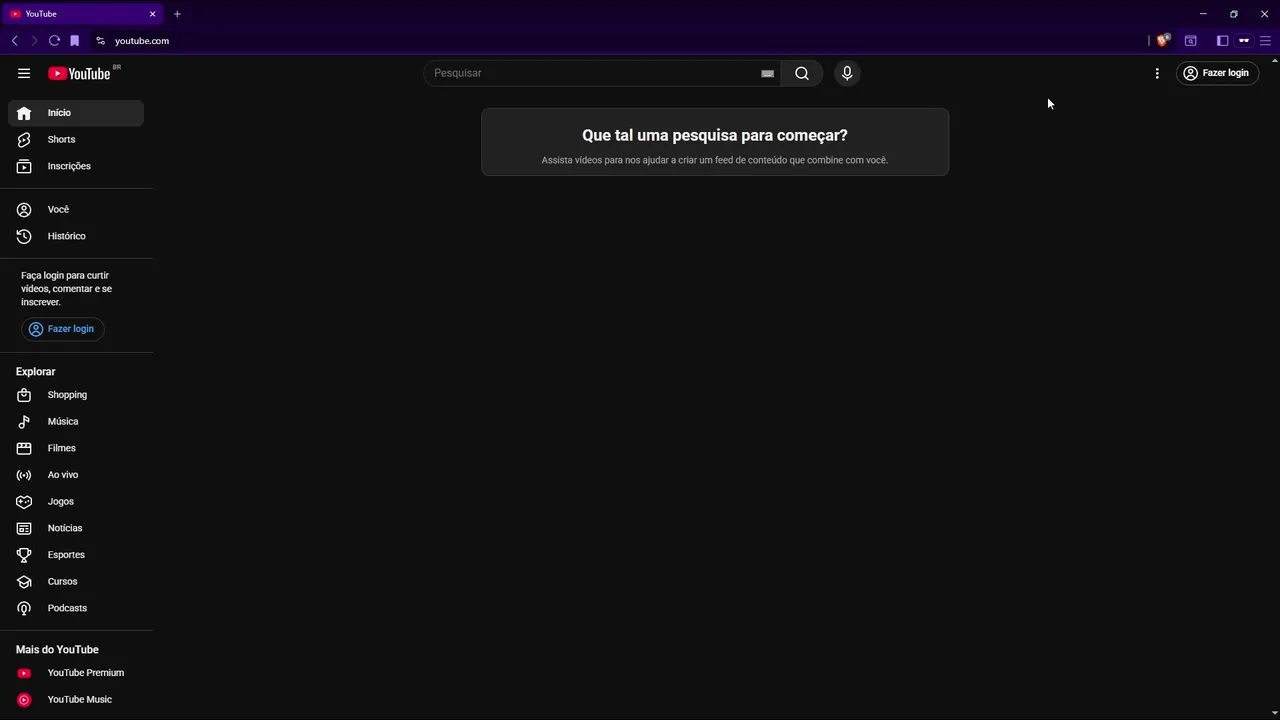Click the Música note icon
The width and height of the screenshot is (1280, 720).
(24, 422)
